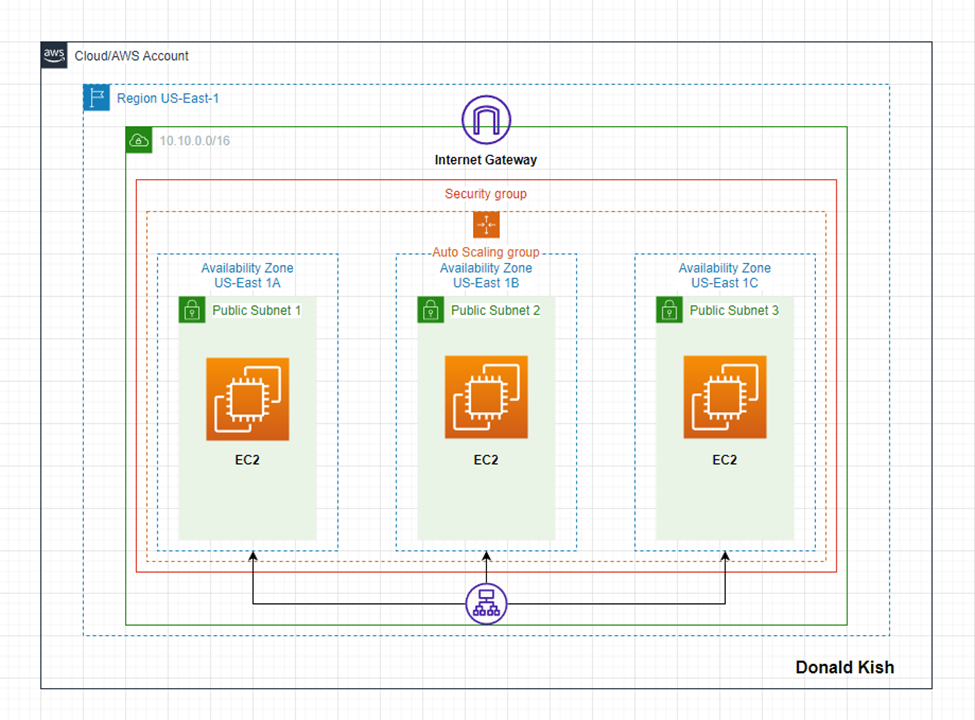975x720 pixels.
Task: Click EC2 label under Subnet 2 instance
Action: 486,460
